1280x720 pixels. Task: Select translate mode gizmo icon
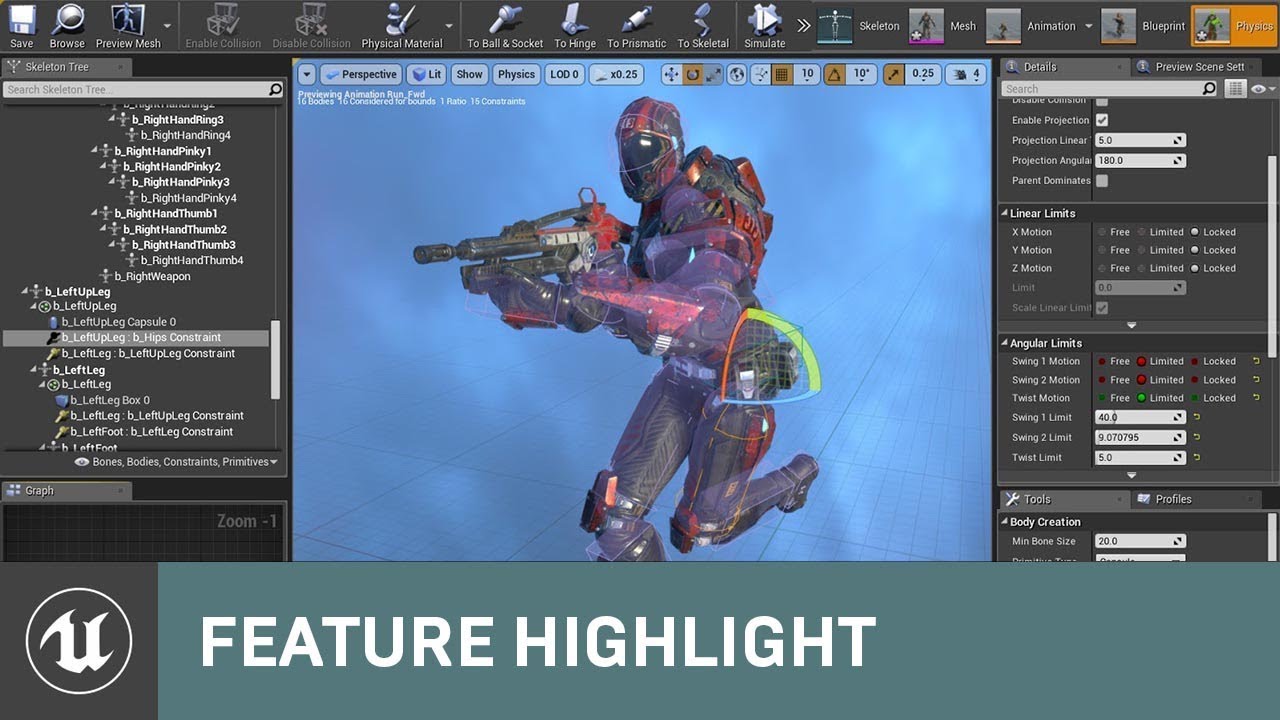[x=671, y=74]
